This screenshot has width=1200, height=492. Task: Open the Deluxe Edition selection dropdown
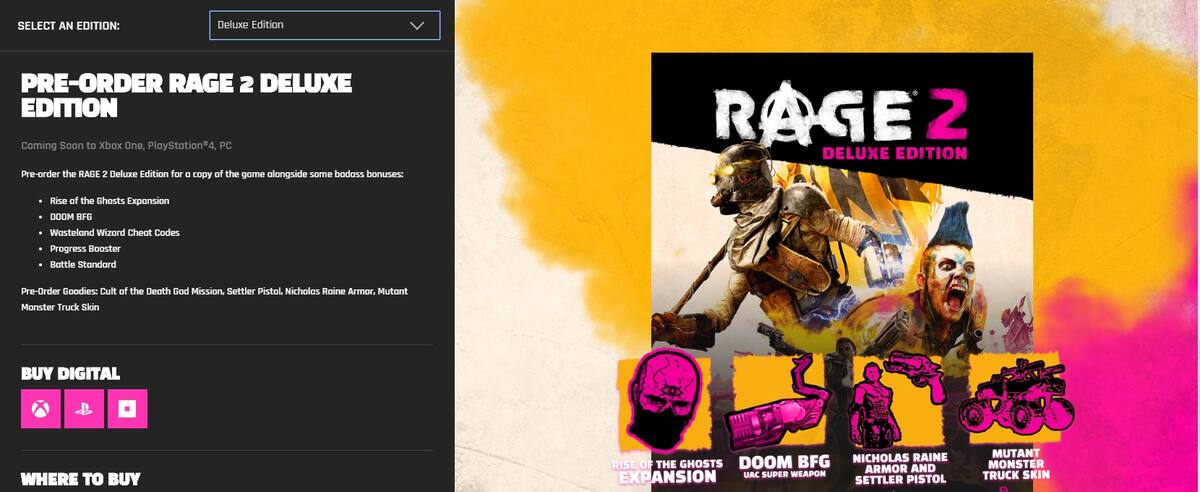(x=324, y=25)
